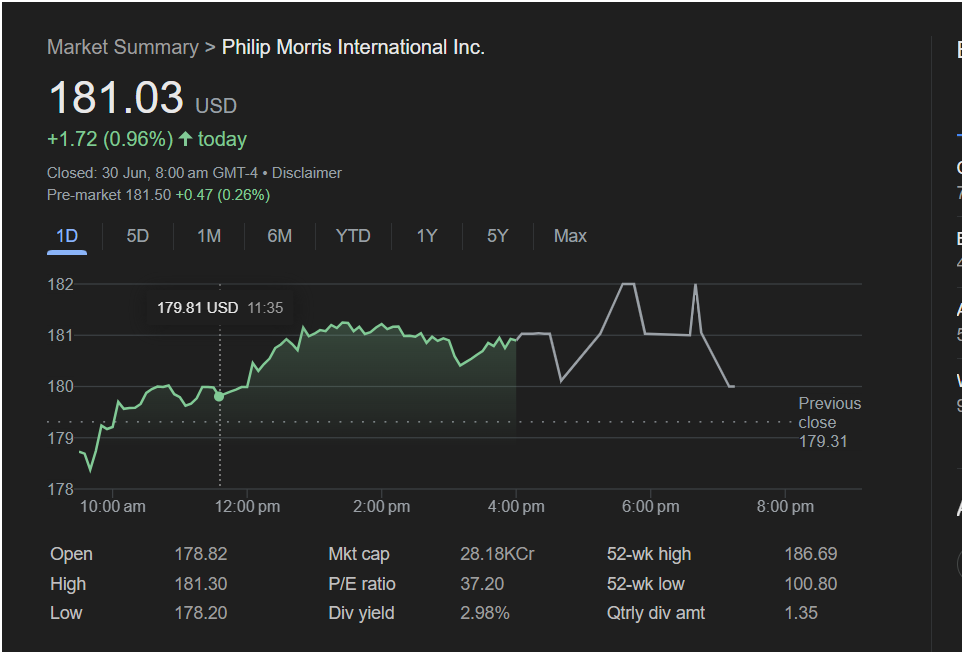Click the dividend yield value 2.98%
The width and height of the screenshot is (964, 654).
tap(485, 613)
